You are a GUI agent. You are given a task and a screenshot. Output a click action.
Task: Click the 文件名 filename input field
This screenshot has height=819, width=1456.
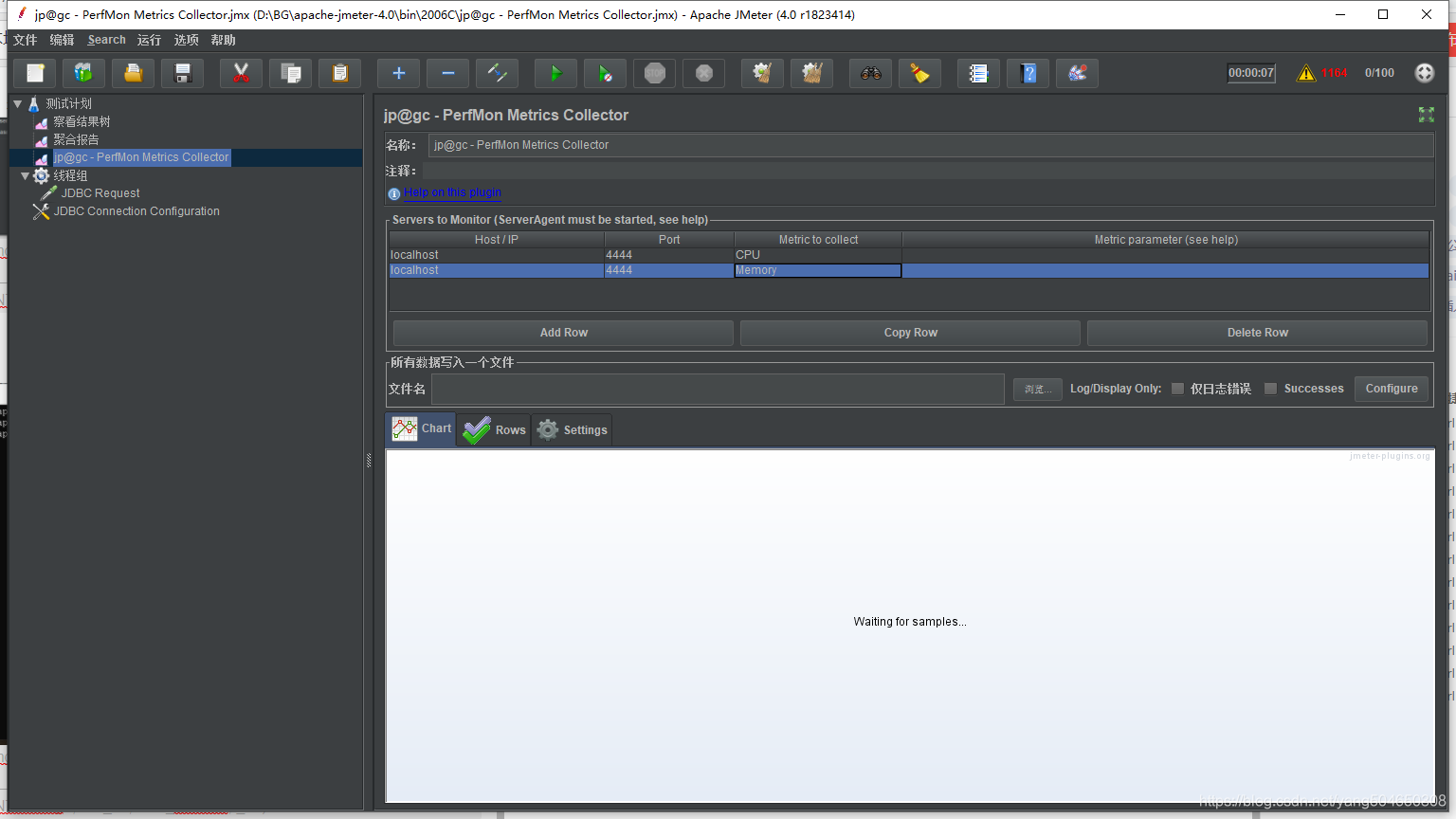click(718, 389)
